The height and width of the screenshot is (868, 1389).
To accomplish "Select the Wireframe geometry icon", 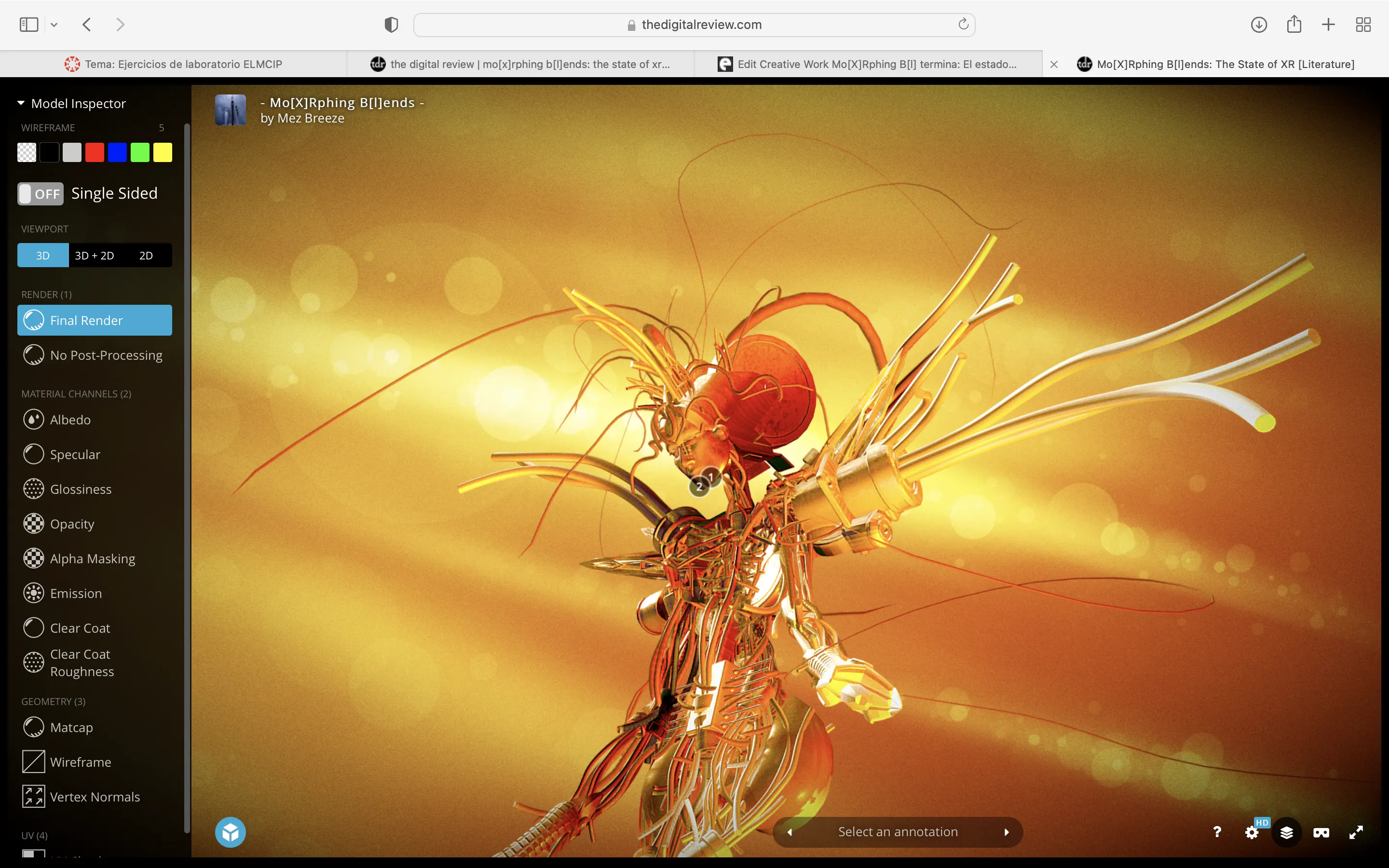I will coord(33,762).
